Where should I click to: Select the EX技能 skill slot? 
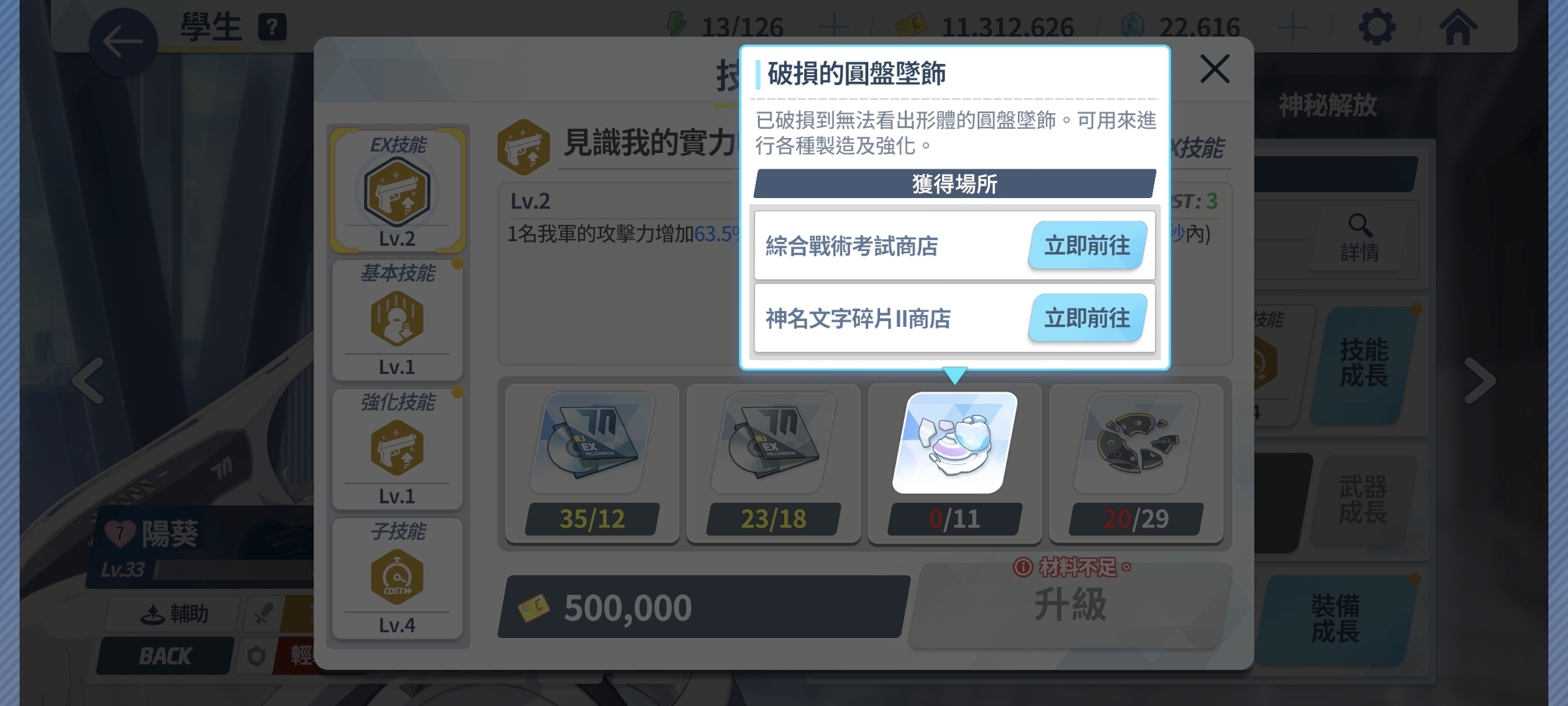[x=397, y=190]
